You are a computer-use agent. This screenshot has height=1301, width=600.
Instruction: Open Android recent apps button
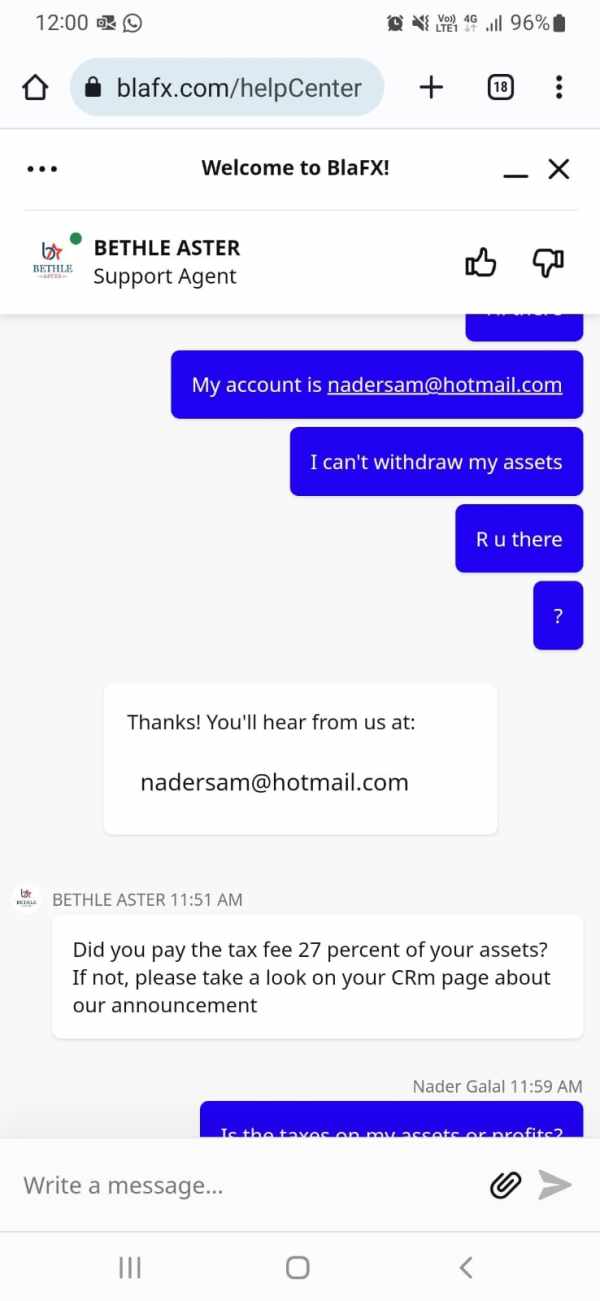(x=130, y=1268)
